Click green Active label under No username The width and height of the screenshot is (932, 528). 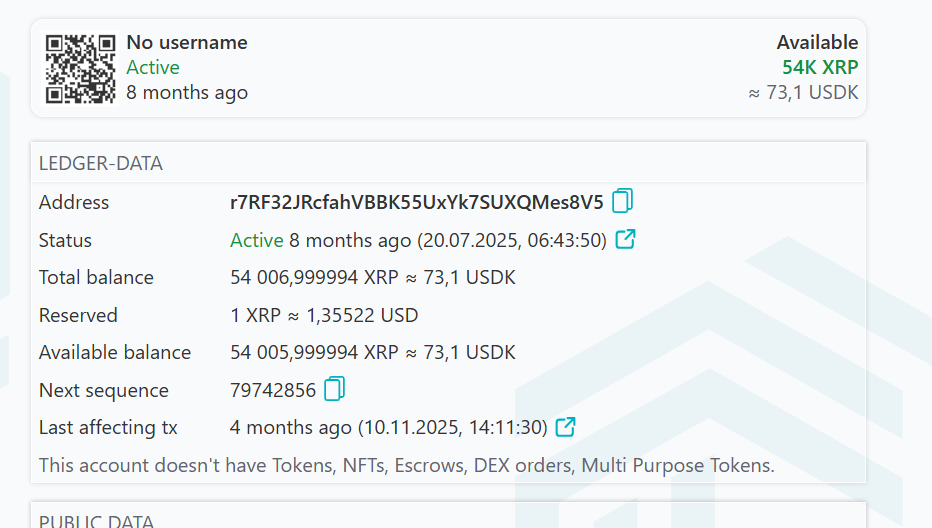click(153, 68)
